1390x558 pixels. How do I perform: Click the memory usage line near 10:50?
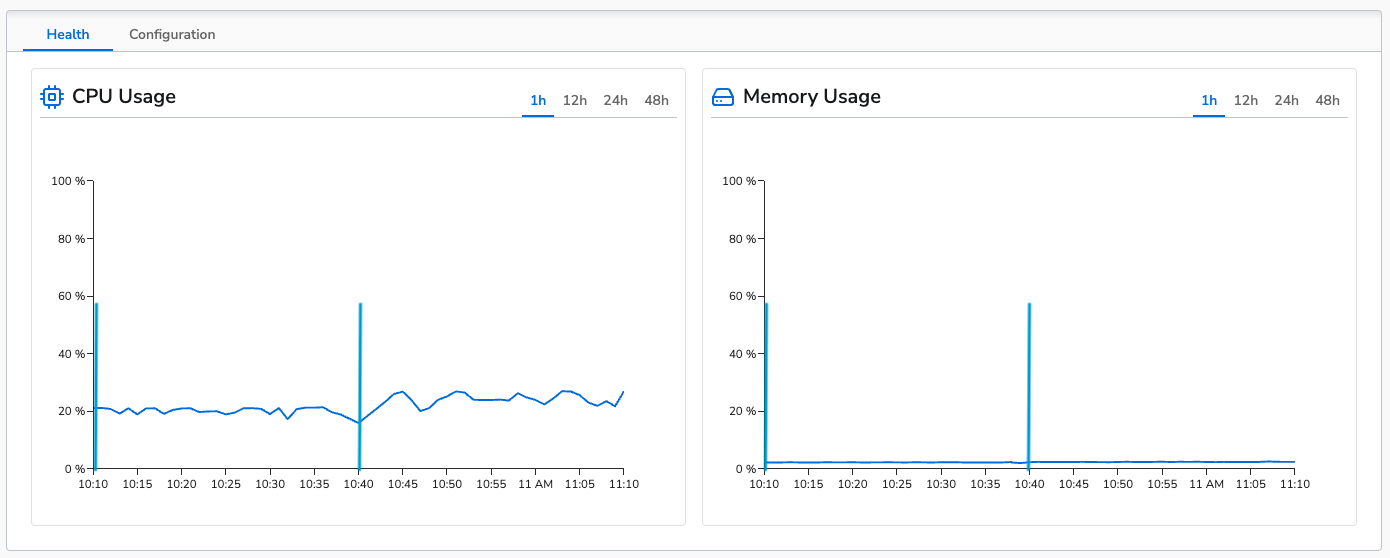1117,462
